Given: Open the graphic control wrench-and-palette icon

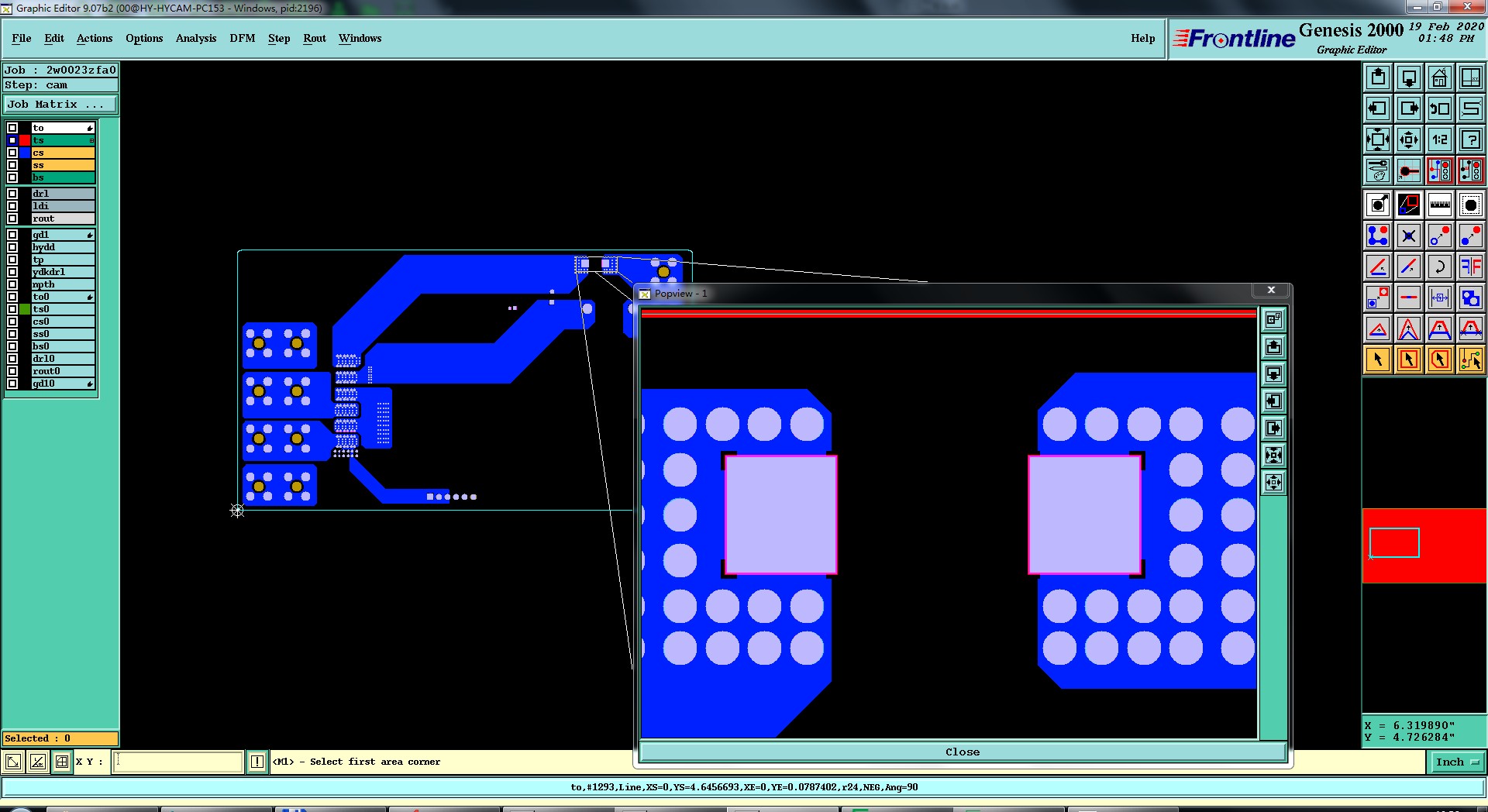Looking at the screenshot, I should point(1378,170).
